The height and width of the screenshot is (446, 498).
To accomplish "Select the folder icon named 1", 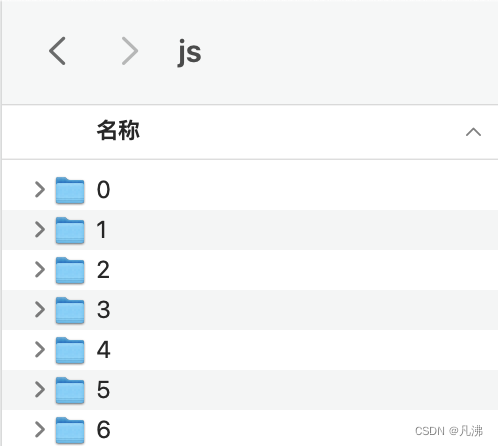I will (70, 230).
